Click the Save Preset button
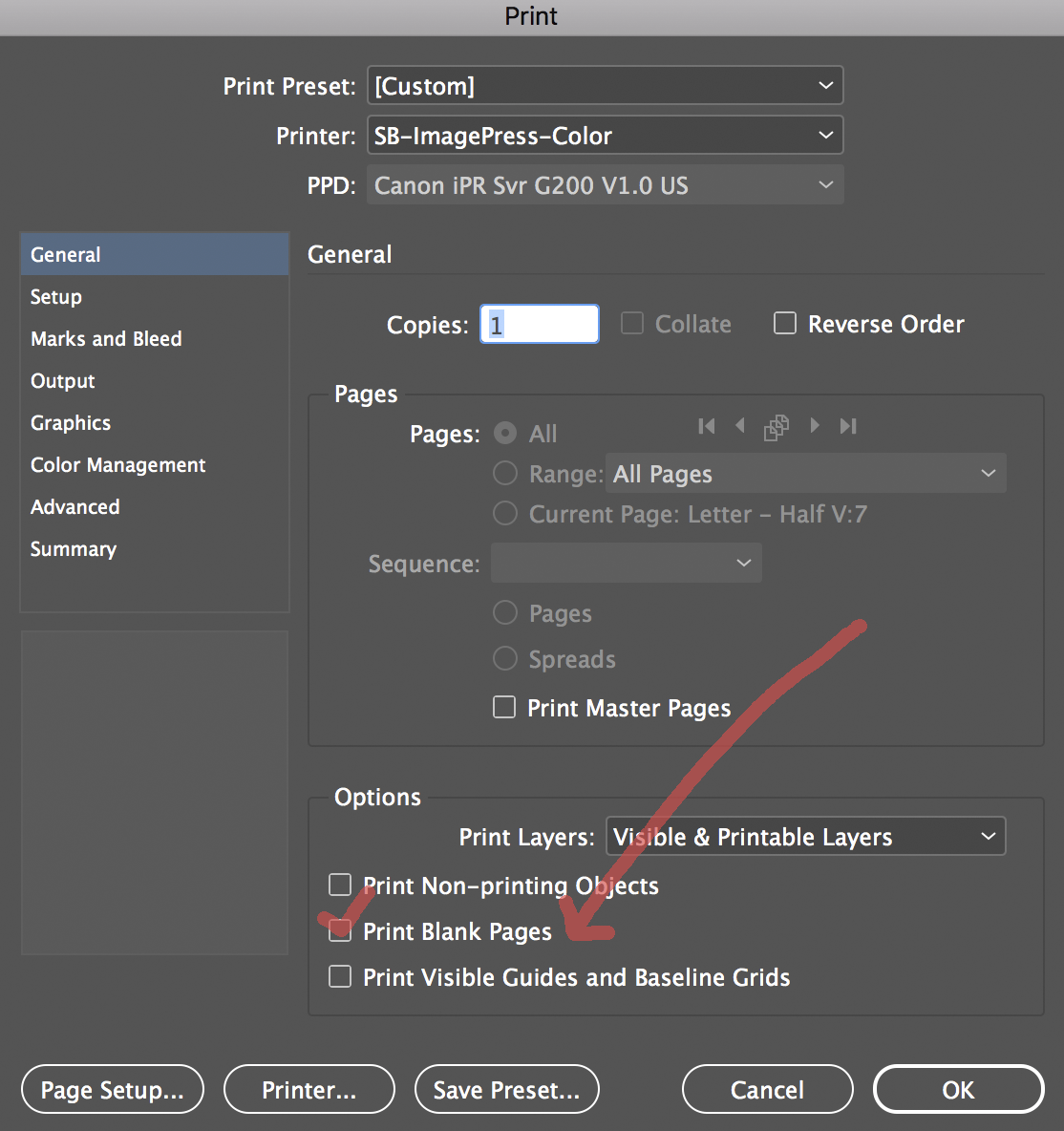Screen dimensions: 1064x1131 tap(506, 1089)
